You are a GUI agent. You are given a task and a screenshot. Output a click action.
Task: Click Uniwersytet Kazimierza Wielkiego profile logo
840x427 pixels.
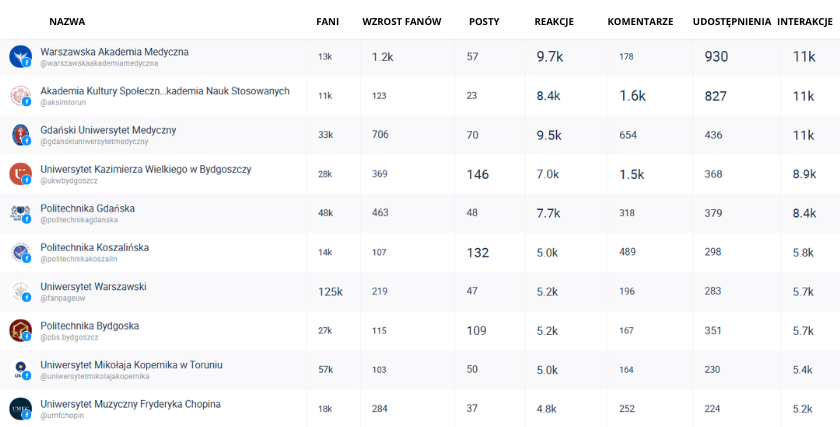(x=20, y=174)
